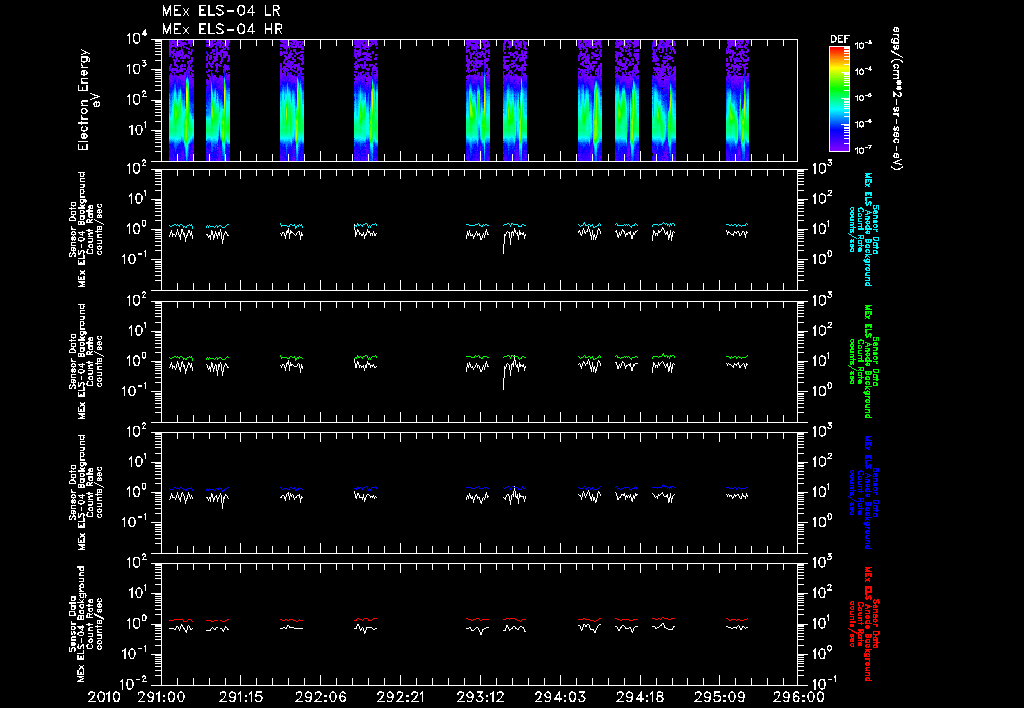Click the '291:15' time axis label
This screenshot has height=708, width=1024.
(240, 697)
